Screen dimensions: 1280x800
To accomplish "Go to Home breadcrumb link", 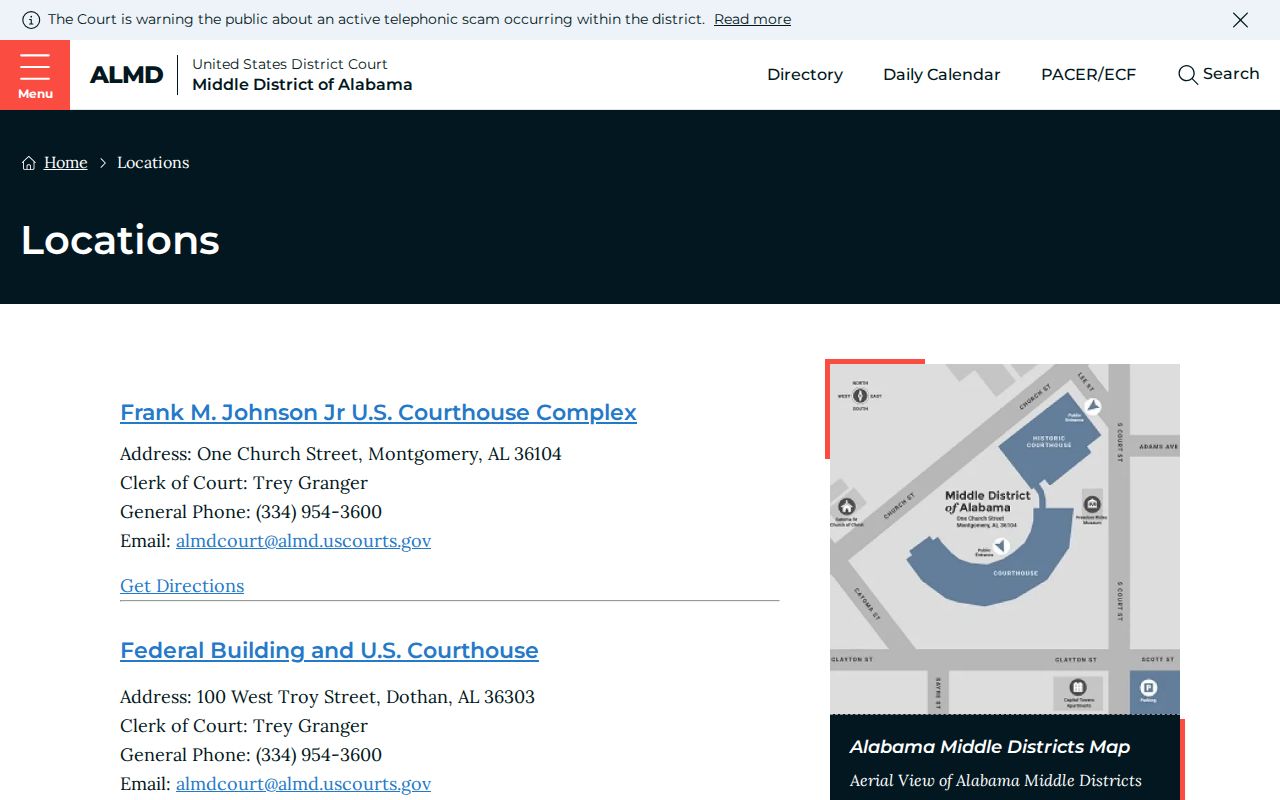I will pyautogui.click(x=66, y=162).
